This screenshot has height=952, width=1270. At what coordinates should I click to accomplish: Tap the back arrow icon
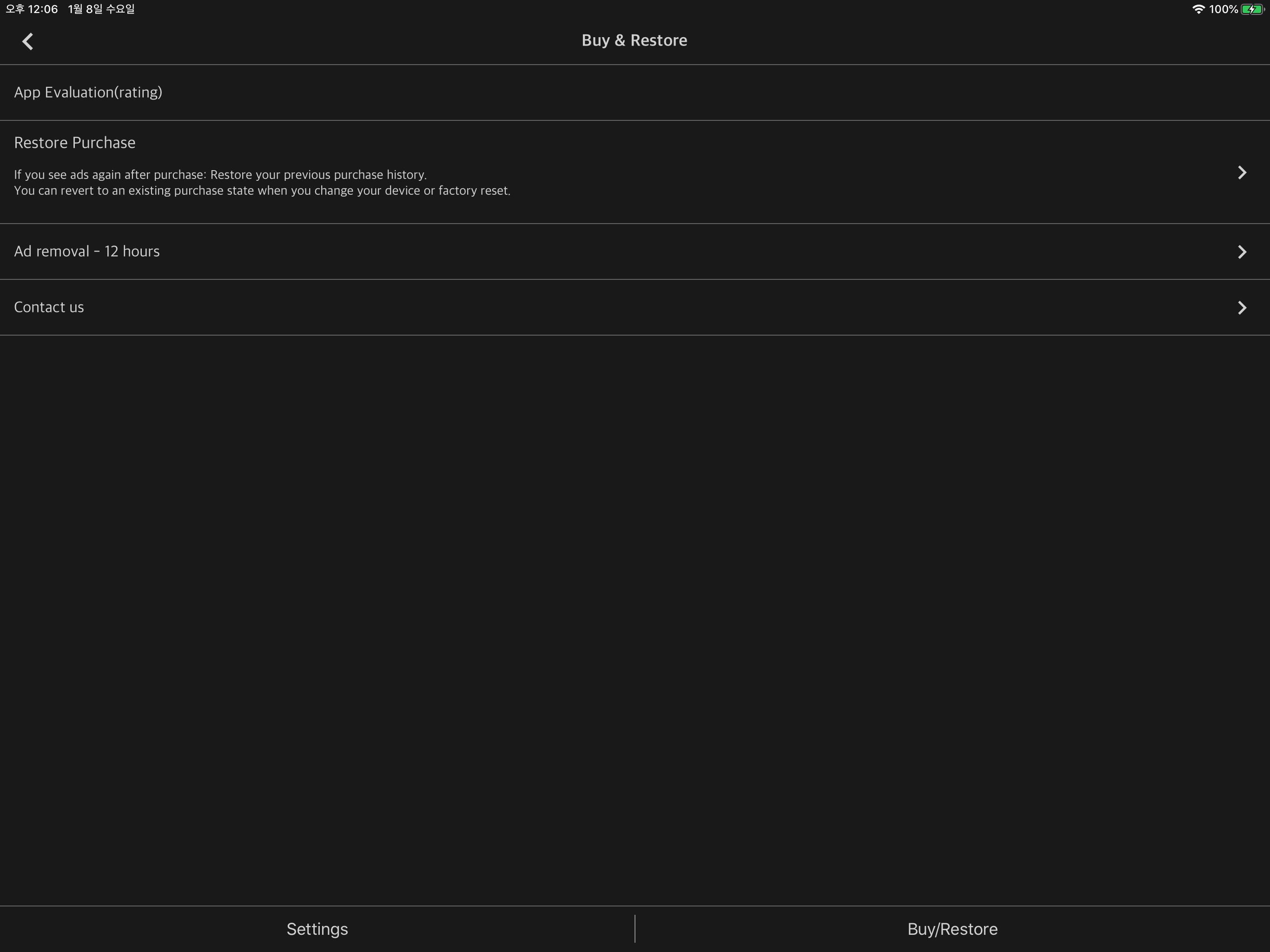(27, 41)
